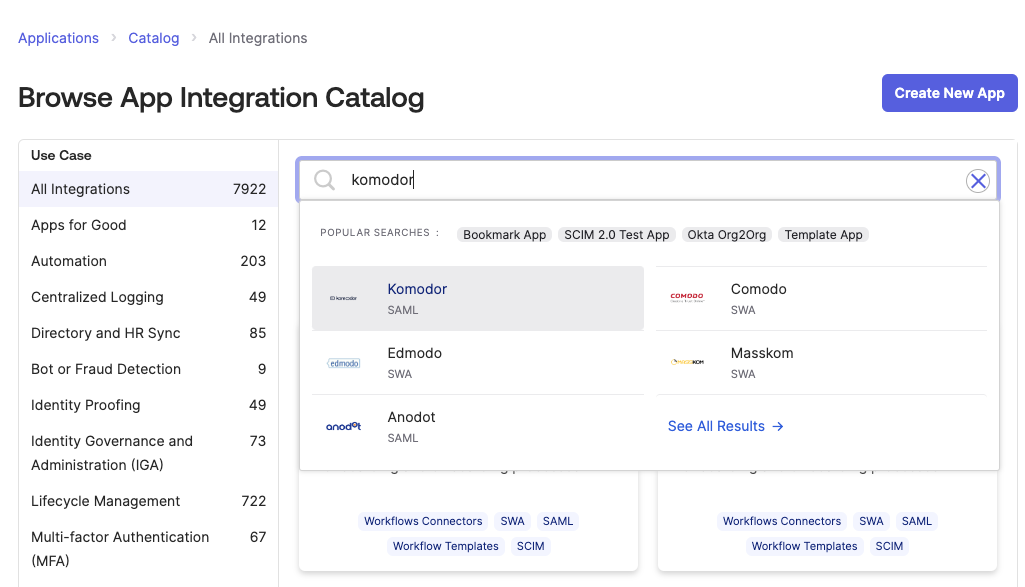This screenshot has width=1025, height=587.
Task: Click the Anodot logo icon
Action: [x=344, y=426]
